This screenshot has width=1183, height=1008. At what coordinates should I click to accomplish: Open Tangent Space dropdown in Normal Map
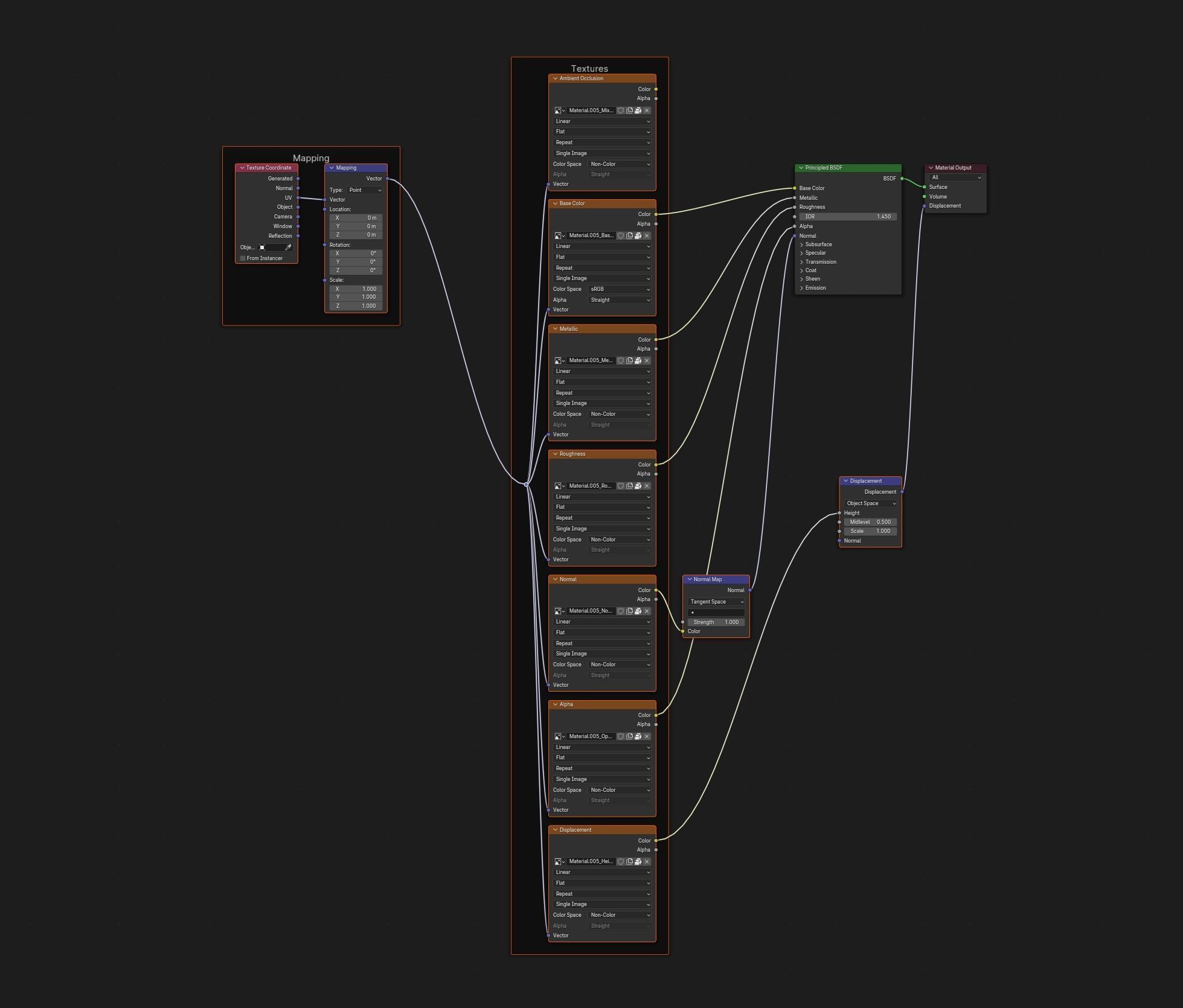point(716,602)
